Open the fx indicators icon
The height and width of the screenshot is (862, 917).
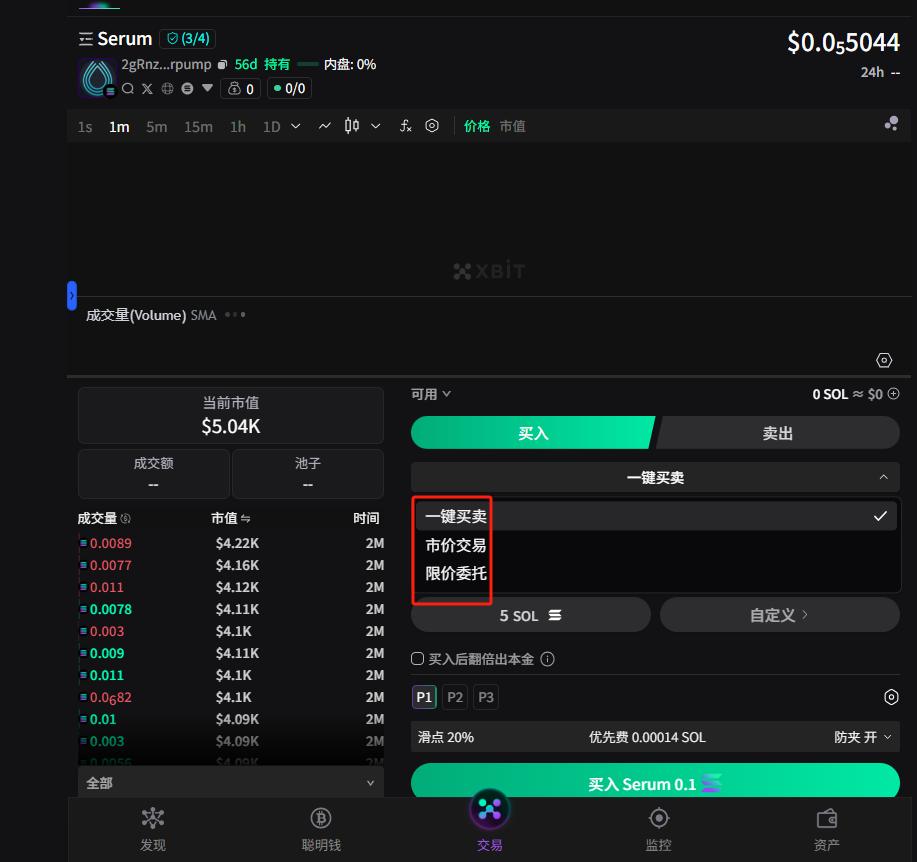(x=405, y=126)
